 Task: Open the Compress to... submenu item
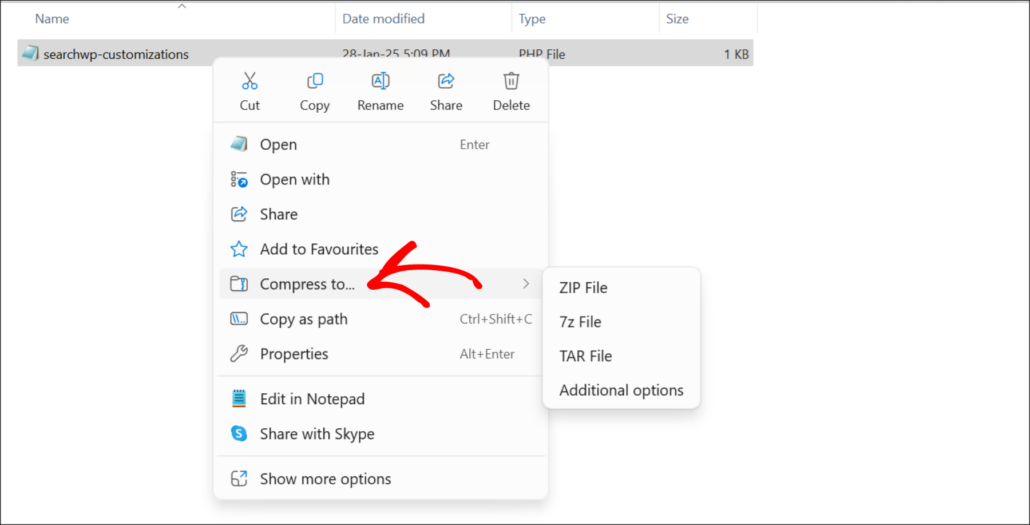(380, 284)
